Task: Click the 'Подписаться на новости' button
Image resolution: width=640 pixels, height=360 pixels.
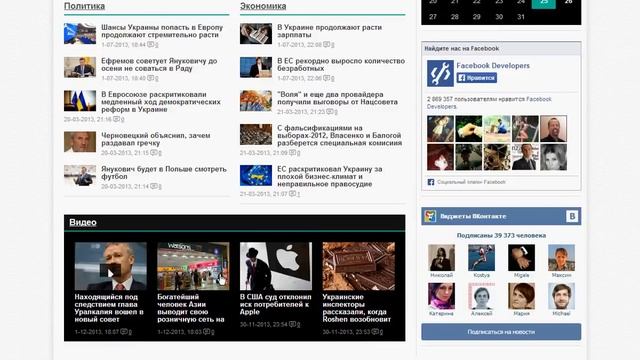Action: [501, 332]
